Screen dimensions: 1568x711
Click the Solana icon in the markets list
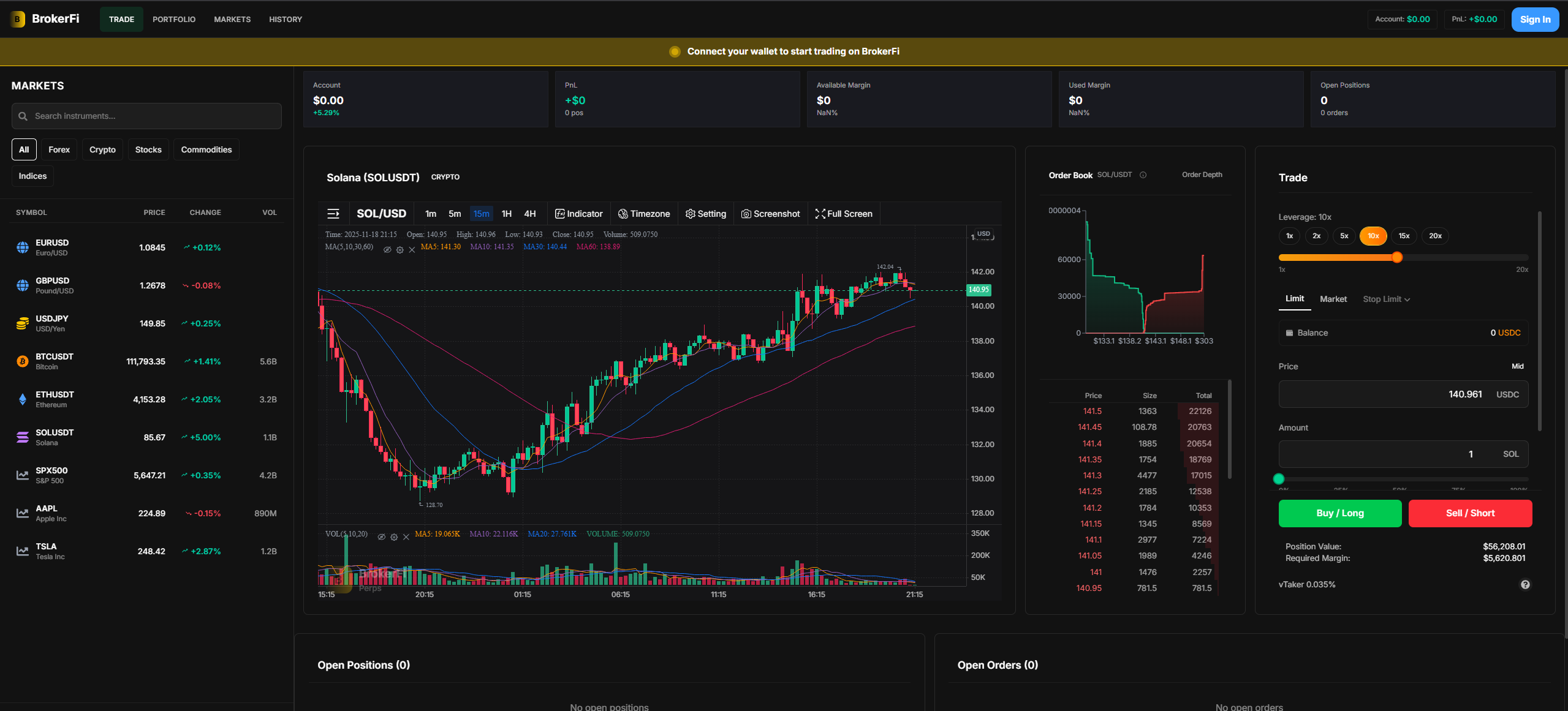point(22,437)
